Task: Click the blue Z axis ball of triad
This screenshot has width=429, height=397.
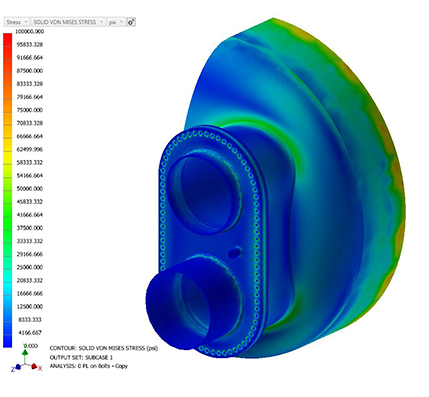Action: point(18,367)
